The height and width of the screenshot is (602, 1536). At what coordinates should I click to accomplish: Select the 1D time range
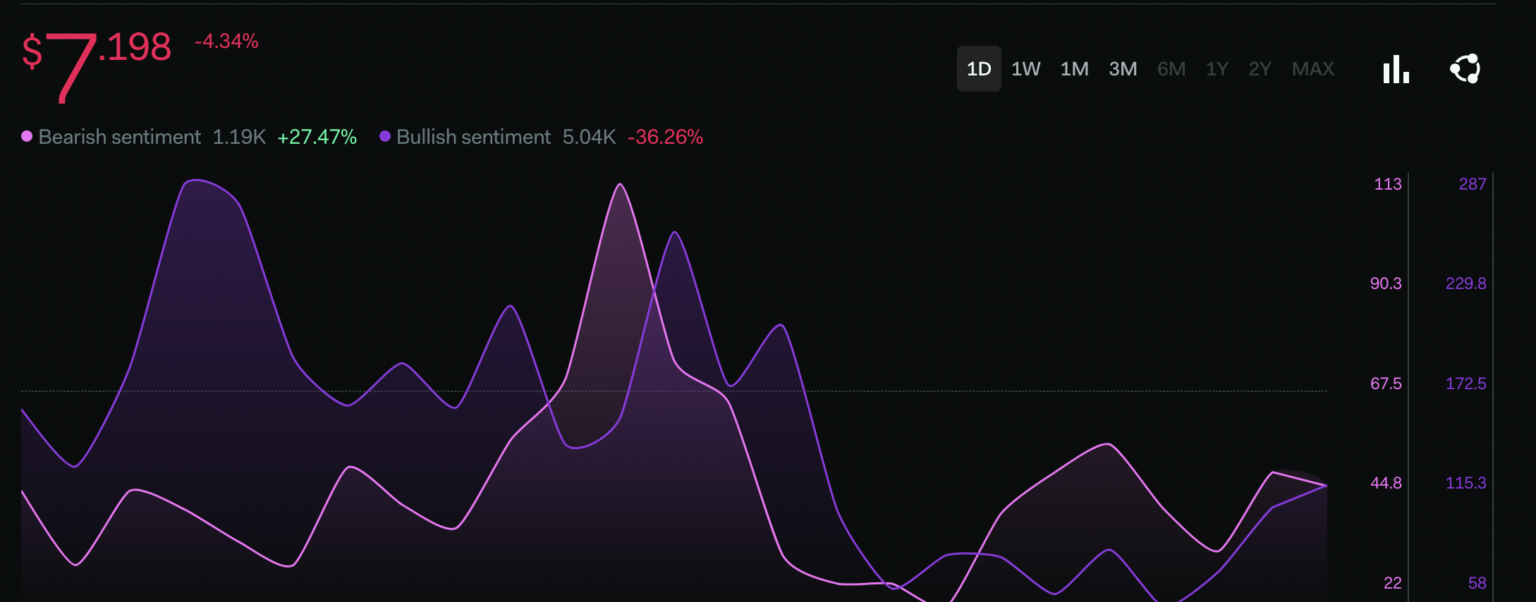point(978,69)
